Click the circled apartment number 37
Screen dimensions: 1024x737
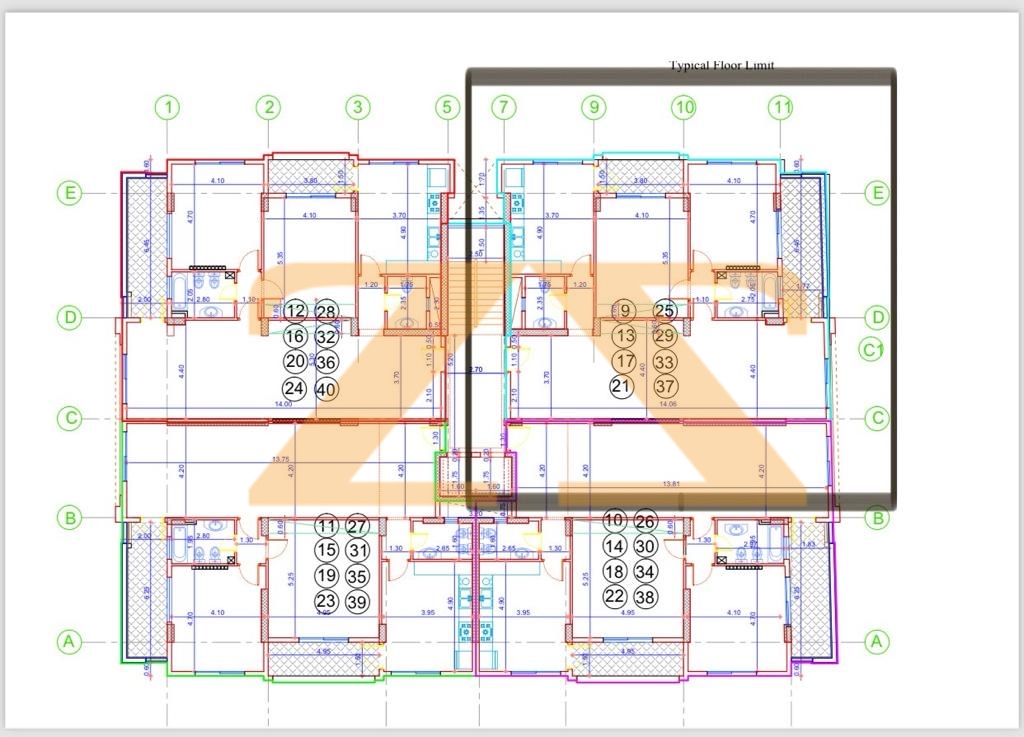[665, 386]
